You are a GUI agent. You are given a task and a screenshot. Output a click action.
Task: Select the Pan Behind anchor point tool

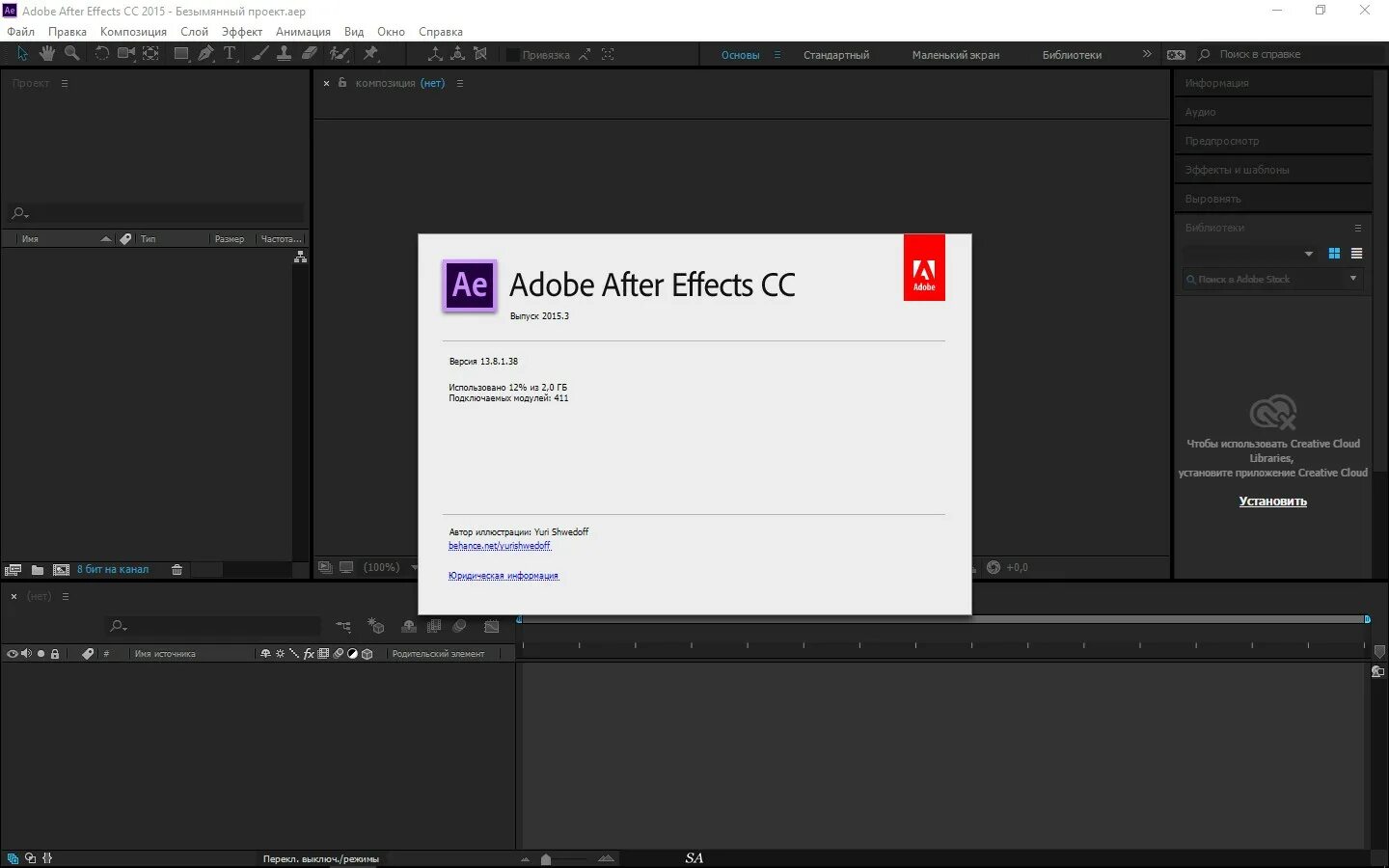(150, 54)
